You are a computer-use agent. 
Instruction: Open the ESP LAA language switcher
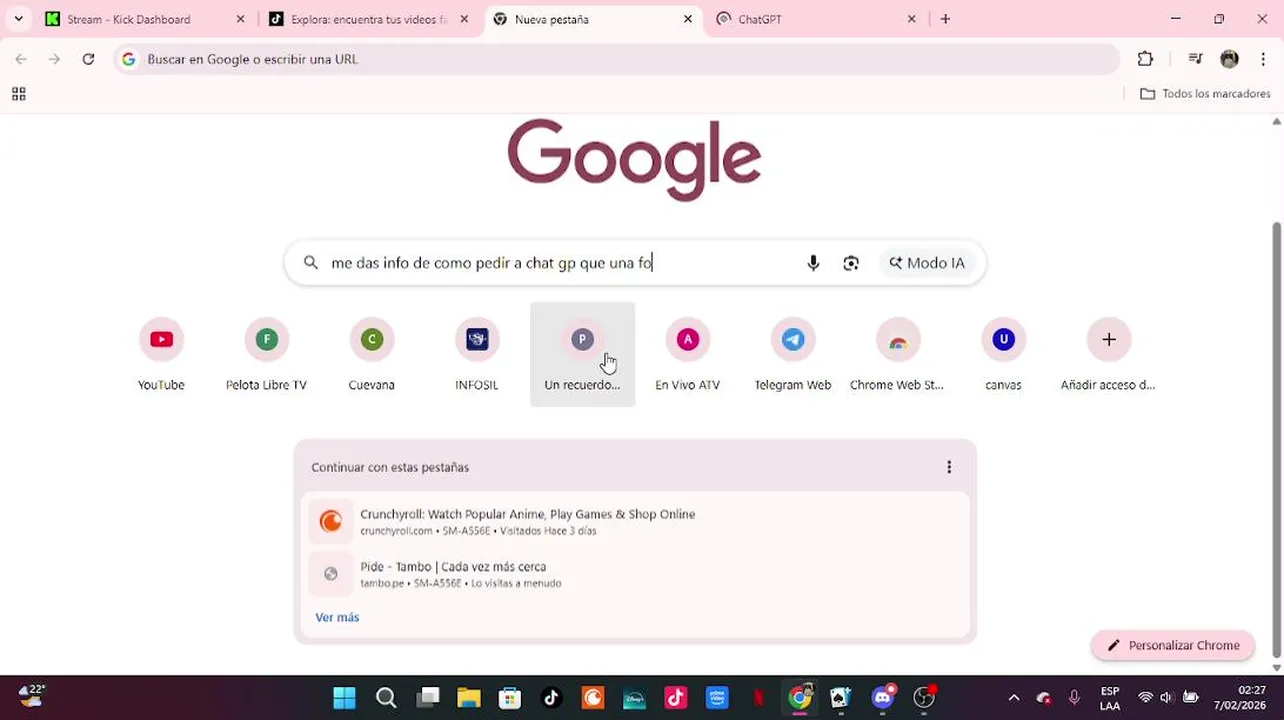pos(1109,698)
